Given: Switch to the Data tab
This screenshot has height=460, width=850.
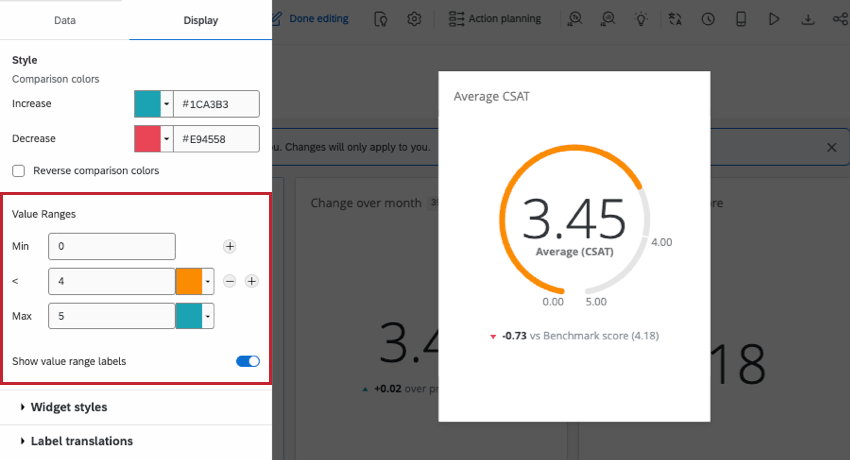Looking at the screenshot, I should coord(65,20).
